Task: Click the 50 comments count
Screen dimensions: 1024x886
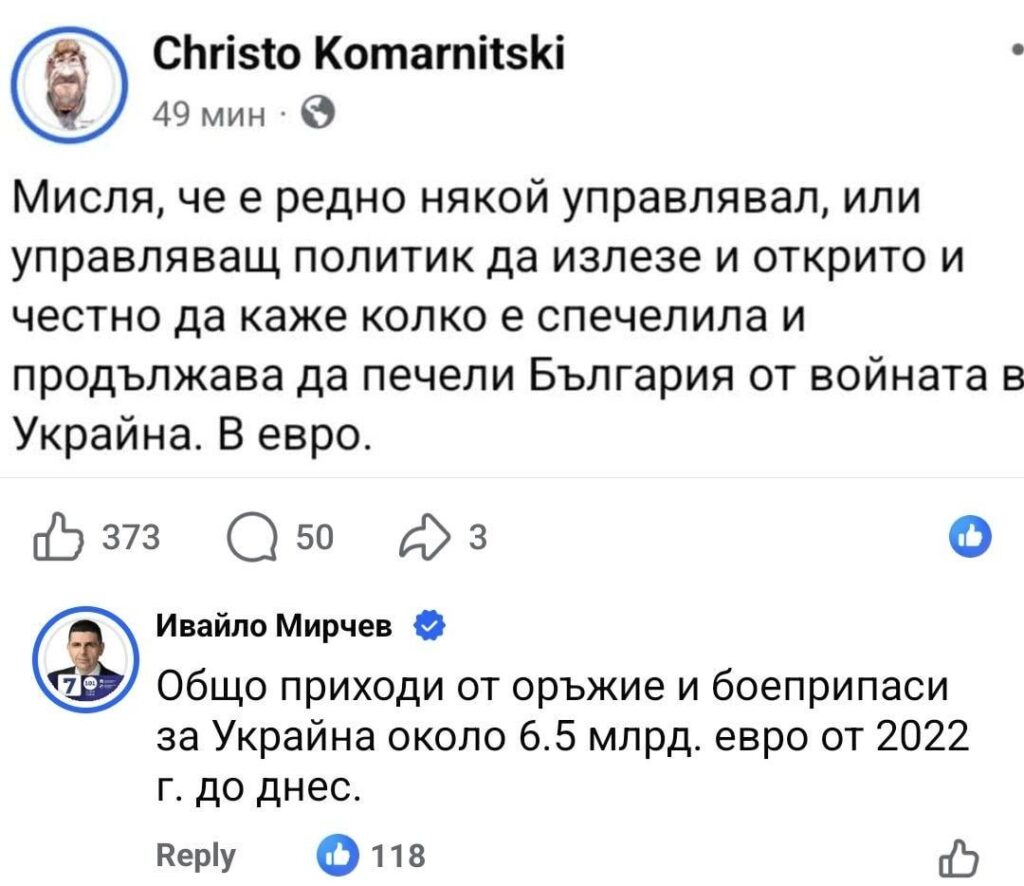Action: tap(313, 538)
